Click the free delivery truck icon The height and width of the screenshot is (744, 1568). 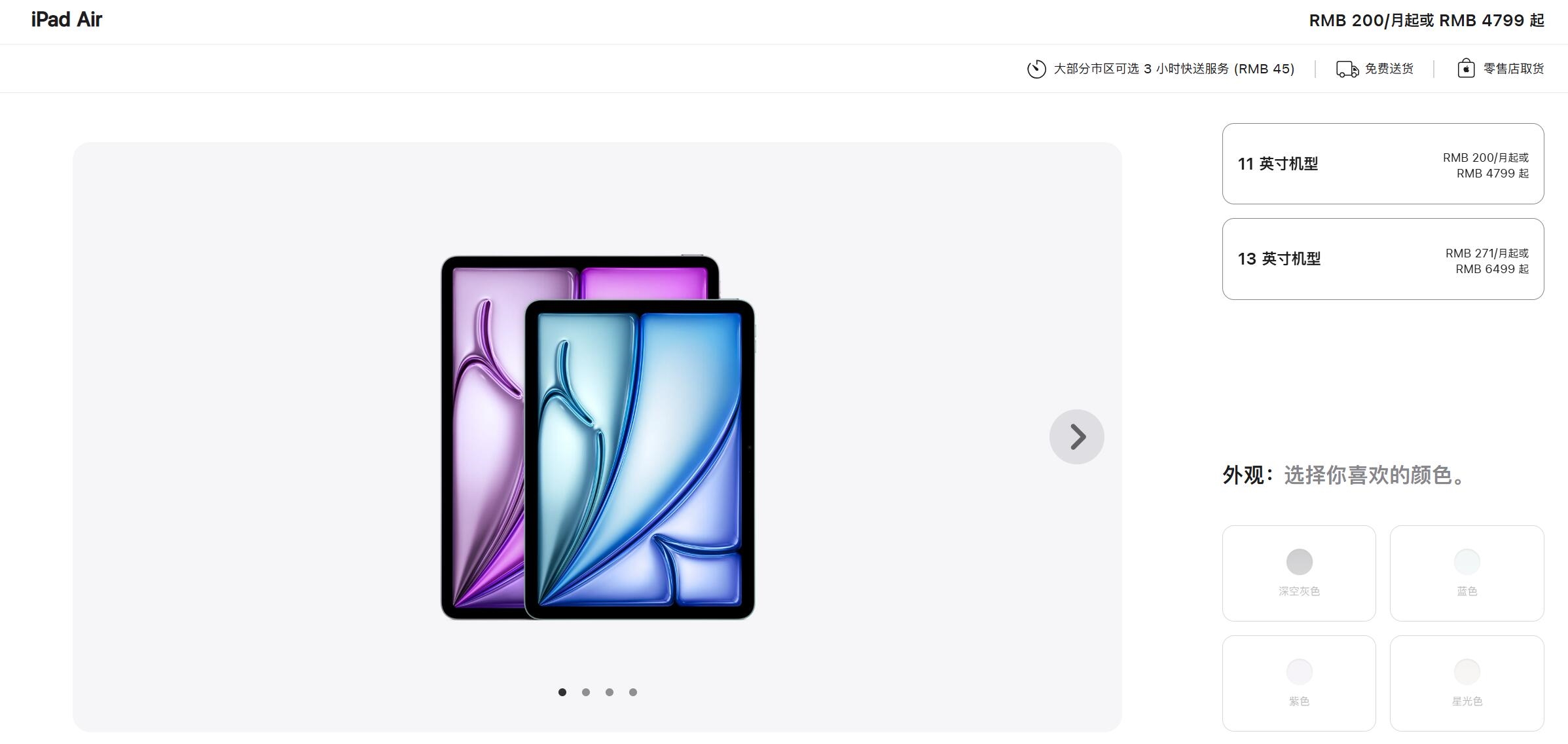(x=1347, y=69)
